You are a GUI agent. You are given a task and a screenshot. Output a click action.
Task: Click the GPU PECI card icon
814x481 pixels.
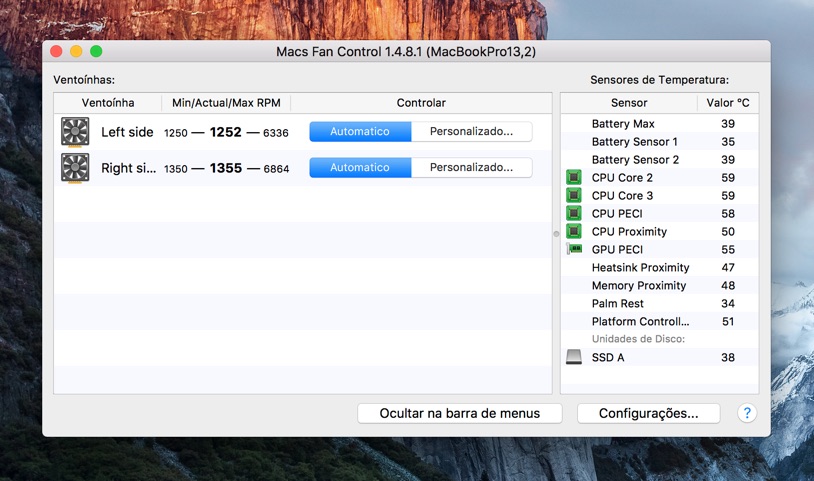click(x=574, y=250)
